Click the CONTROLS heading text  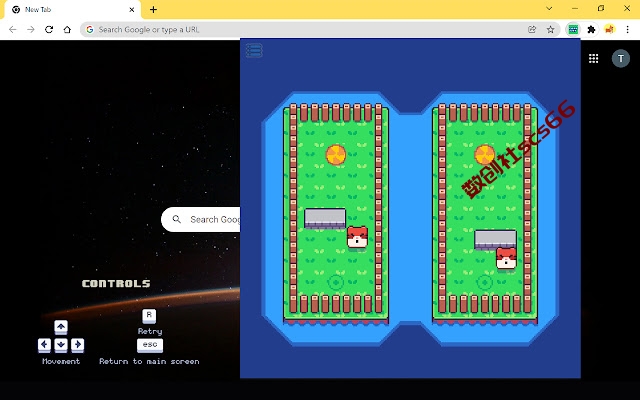pyautogui.click(x=116, y=283)
